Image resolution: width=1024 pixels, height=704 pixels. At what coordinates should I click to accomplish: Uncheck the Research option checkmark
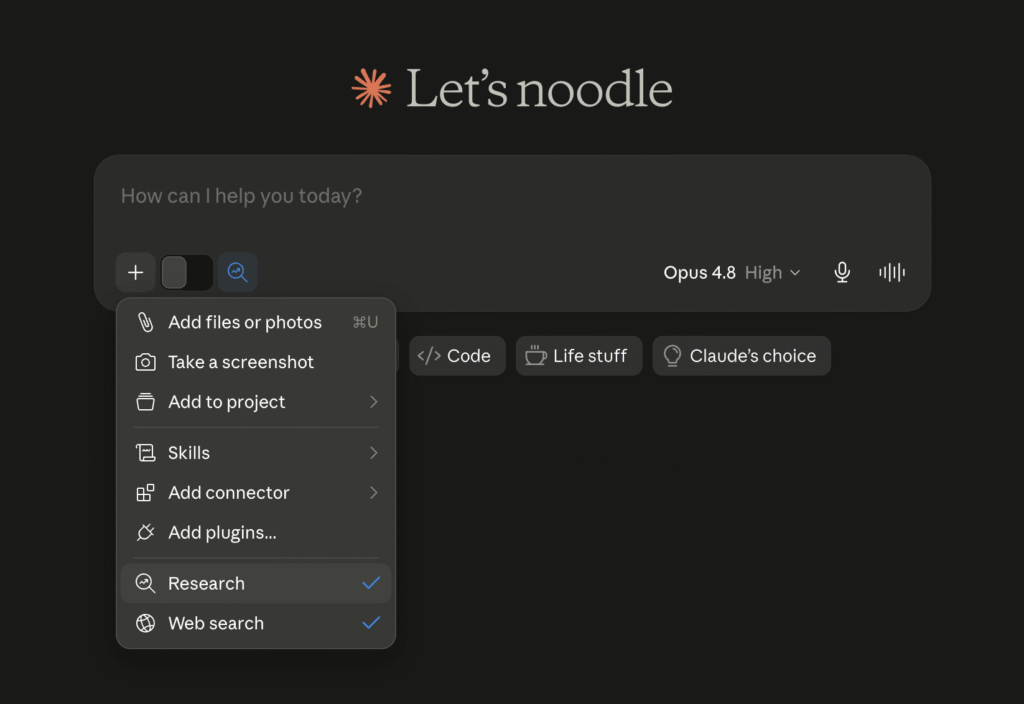(x=371, y=583)
